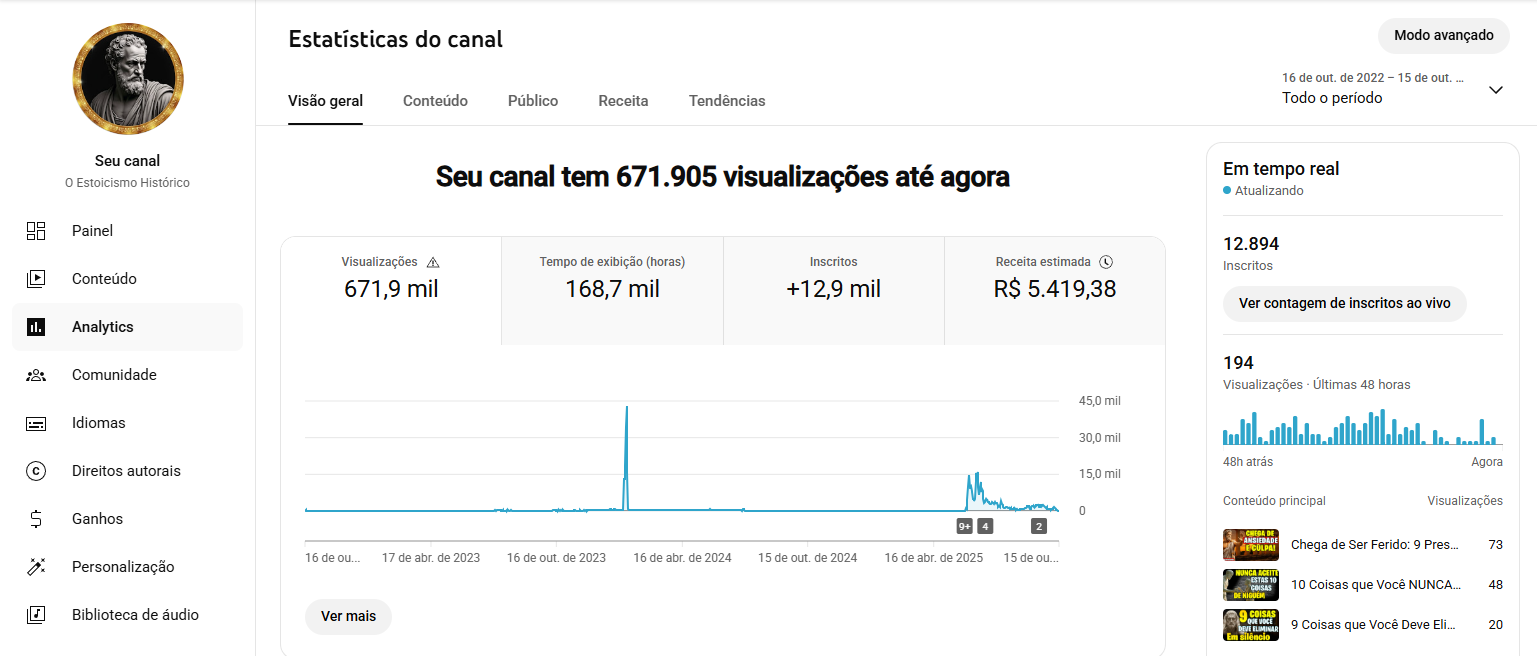The image size is (1537, 656).
Task: Click the clock icon beside Receita estimada
Action: pyautogui.click(x=1106, y=262)
